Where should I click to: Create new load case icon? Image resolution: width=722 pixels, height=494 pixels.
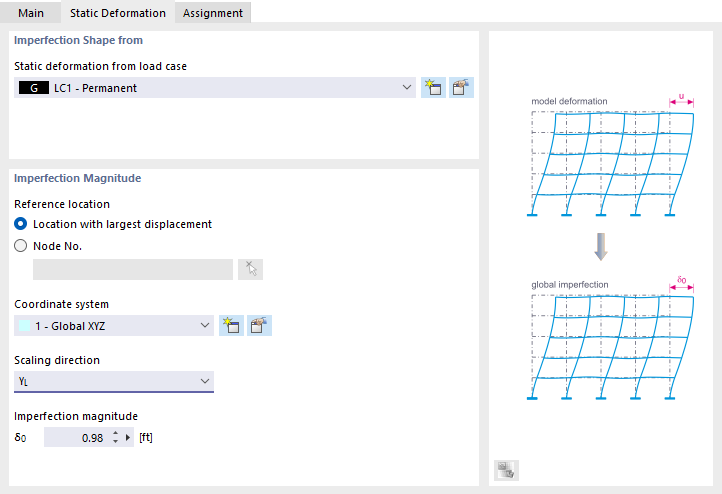coord(433,87)
